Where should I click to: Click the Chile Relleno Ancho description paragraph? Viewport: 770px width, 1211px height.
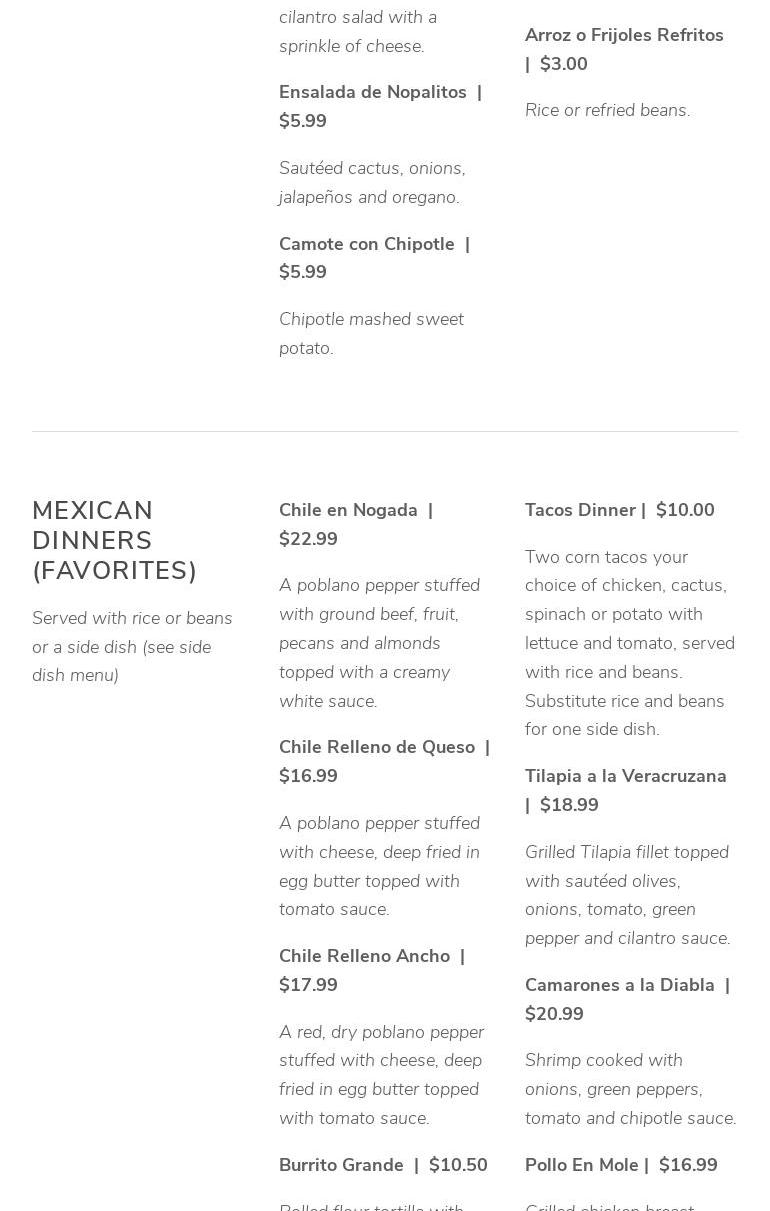pyautogui.click(x=381, y=1075)
